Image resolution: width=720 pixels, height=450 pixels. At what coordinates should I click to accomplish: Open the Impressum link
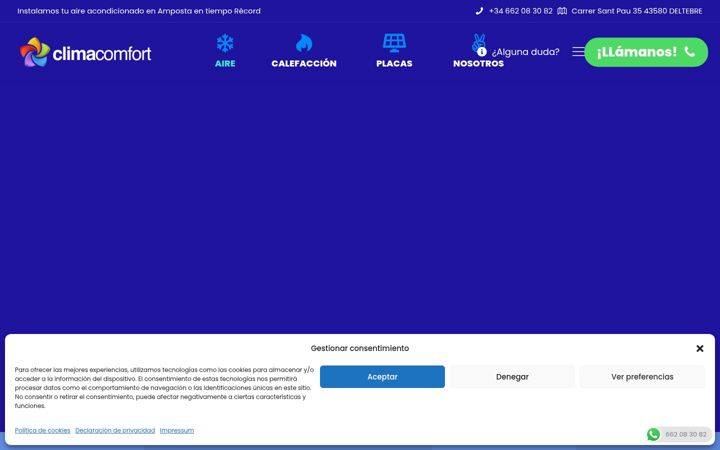pos(177,430)
